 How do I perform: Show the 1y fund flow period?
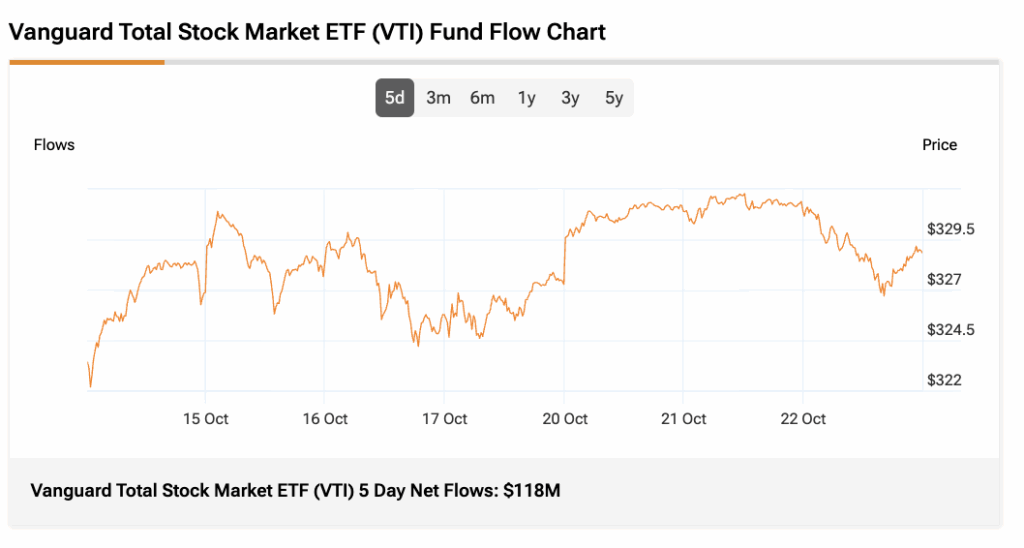(x=526, y=98)
